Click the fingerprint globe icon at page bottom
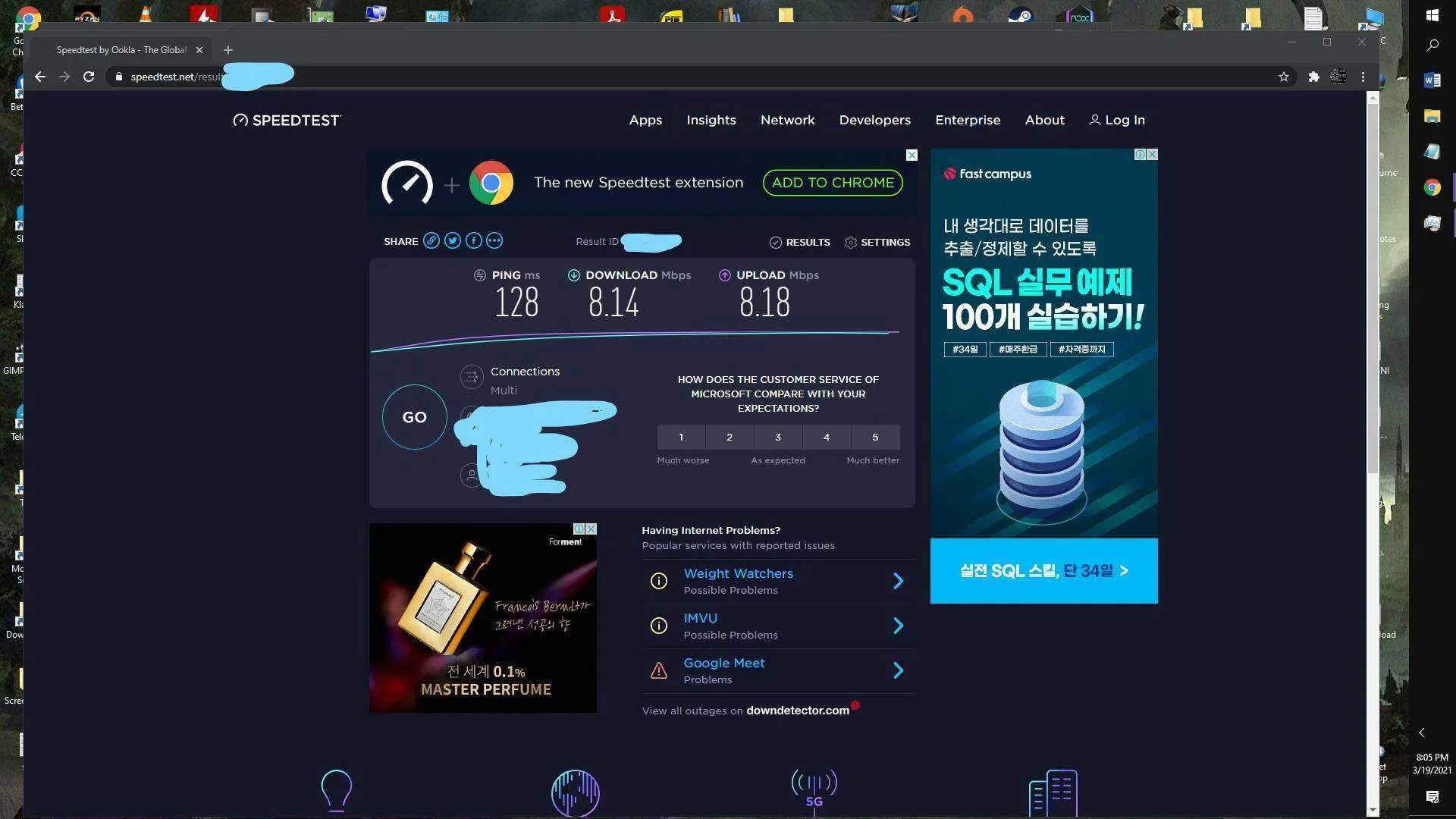The height and width of the screenshot is (819, 1456). pos(576,793)
